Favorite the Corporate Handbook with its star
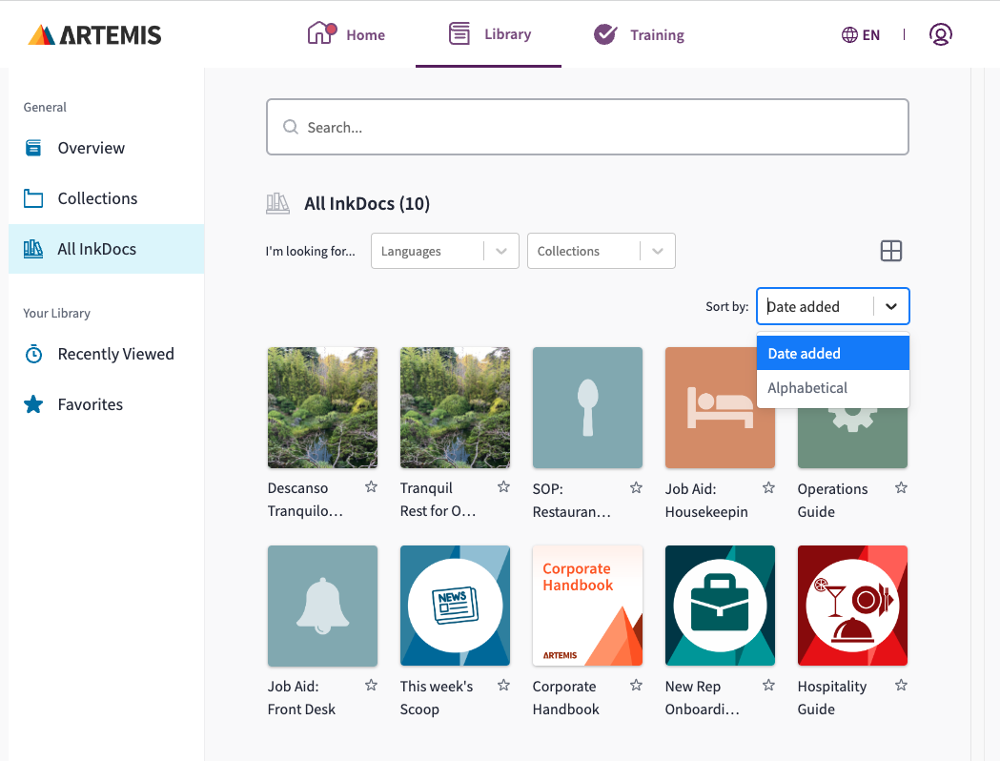The width and height of the screenshot is (1000, 761). coord(636,686)
